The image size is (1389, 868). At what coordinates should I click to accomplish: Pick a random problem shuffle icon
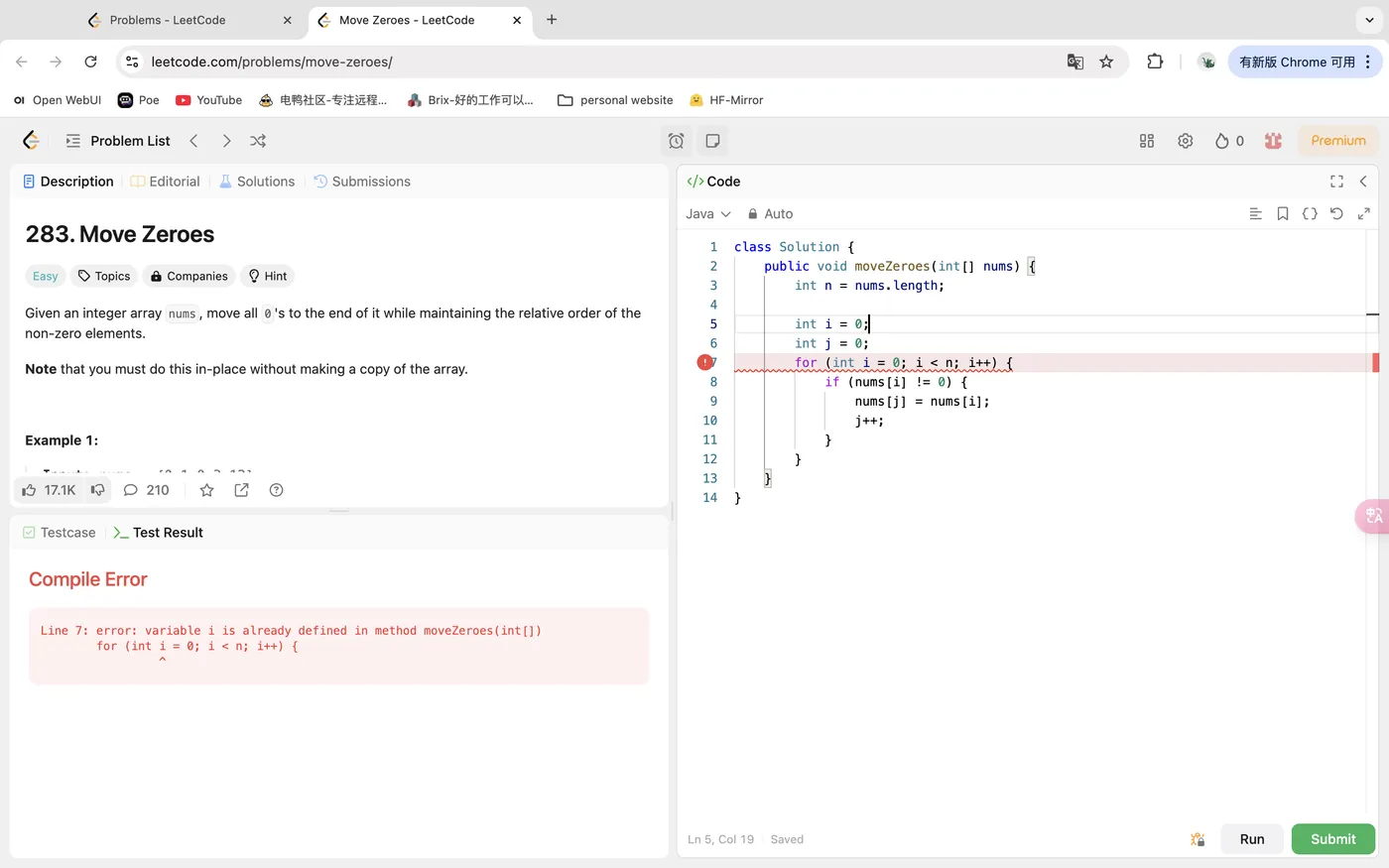click(x=258, y=141)
